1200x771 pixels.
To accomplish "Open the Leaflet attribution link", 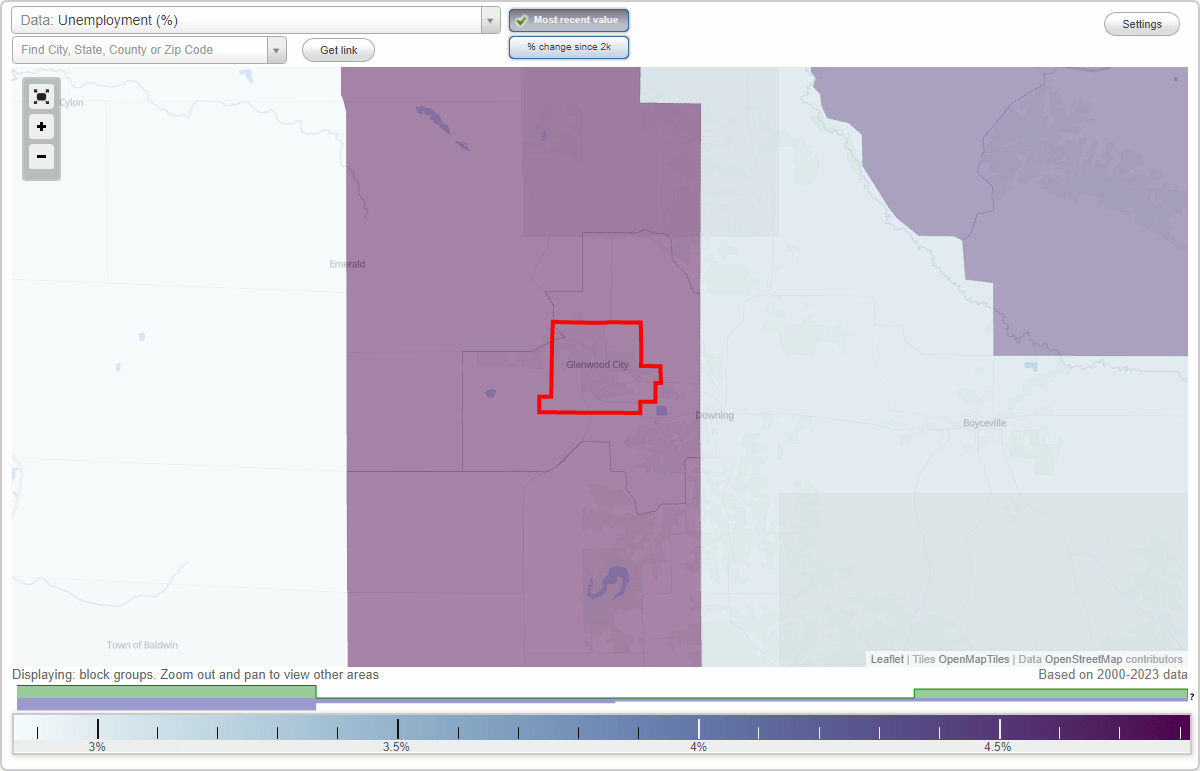I will click(x=886, y=659).
